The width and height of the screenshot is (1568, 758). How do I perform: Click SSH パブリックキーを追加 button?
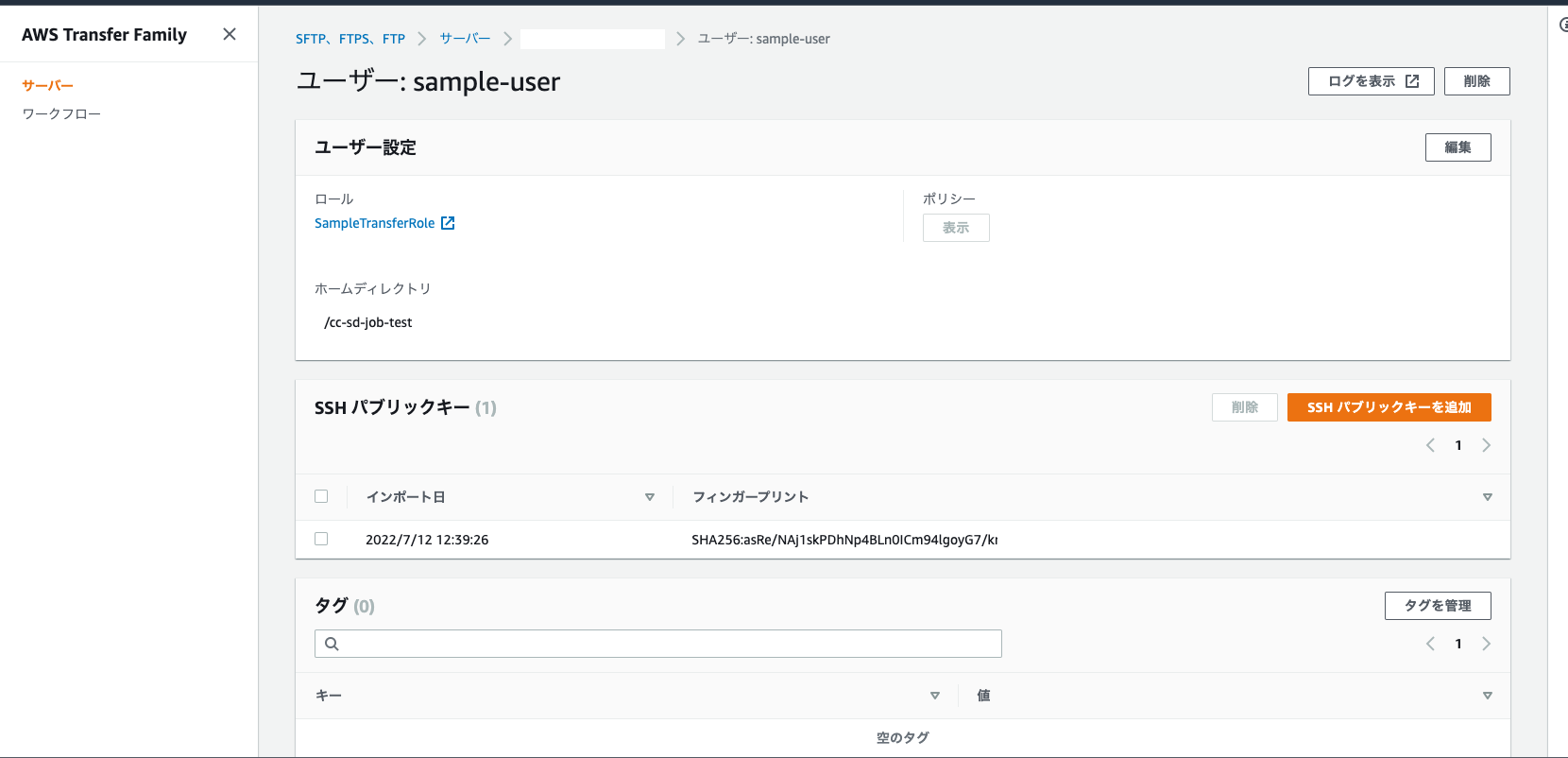[1389, 407]
